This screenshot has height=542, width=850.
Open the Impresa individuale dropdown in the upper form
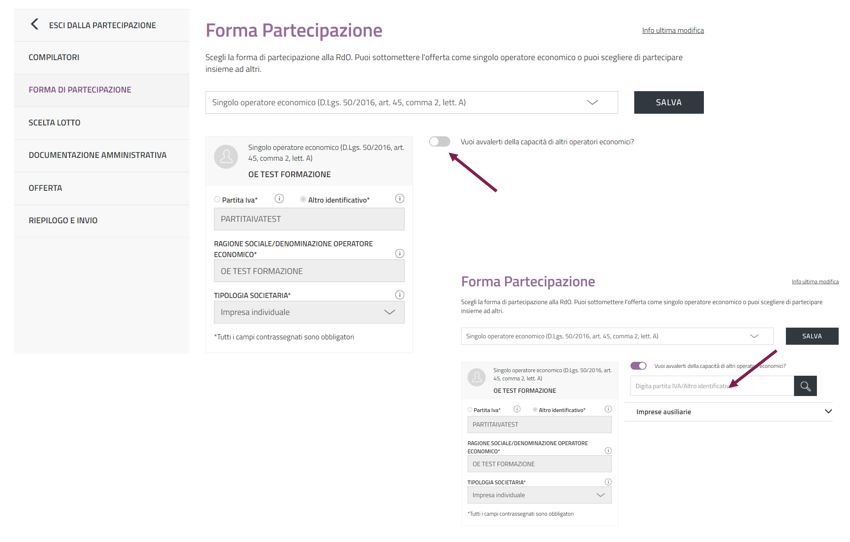point(309,312)
